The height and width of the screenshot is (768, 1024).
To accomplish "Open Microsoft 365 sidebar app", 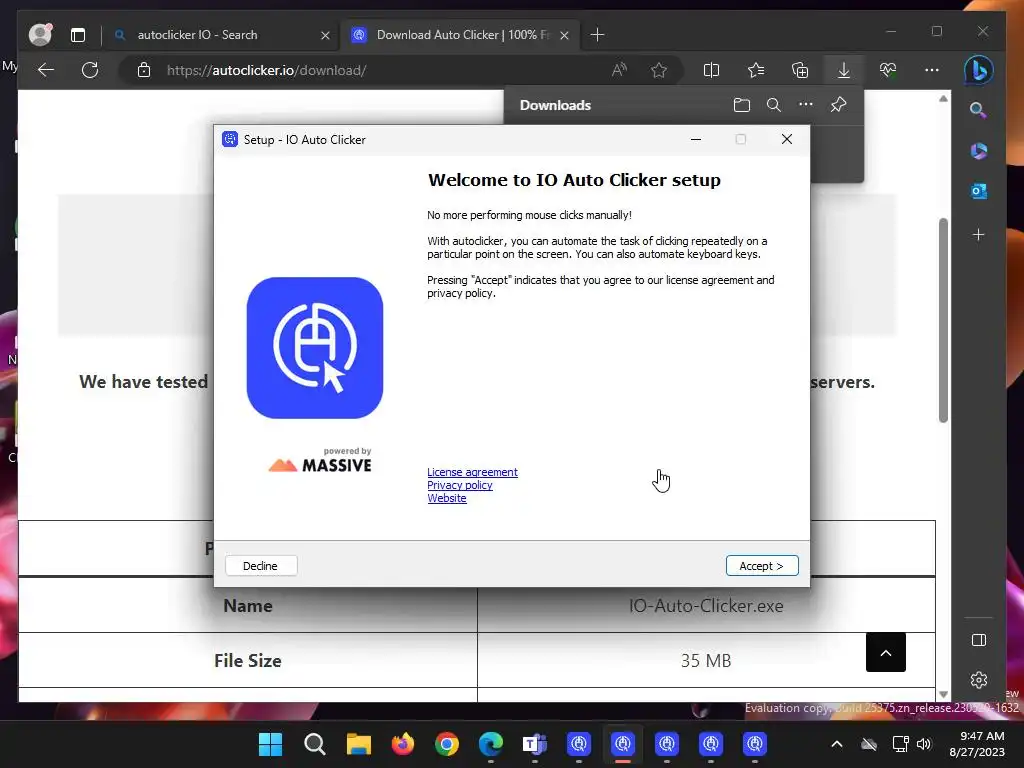I will coord(978,151).
